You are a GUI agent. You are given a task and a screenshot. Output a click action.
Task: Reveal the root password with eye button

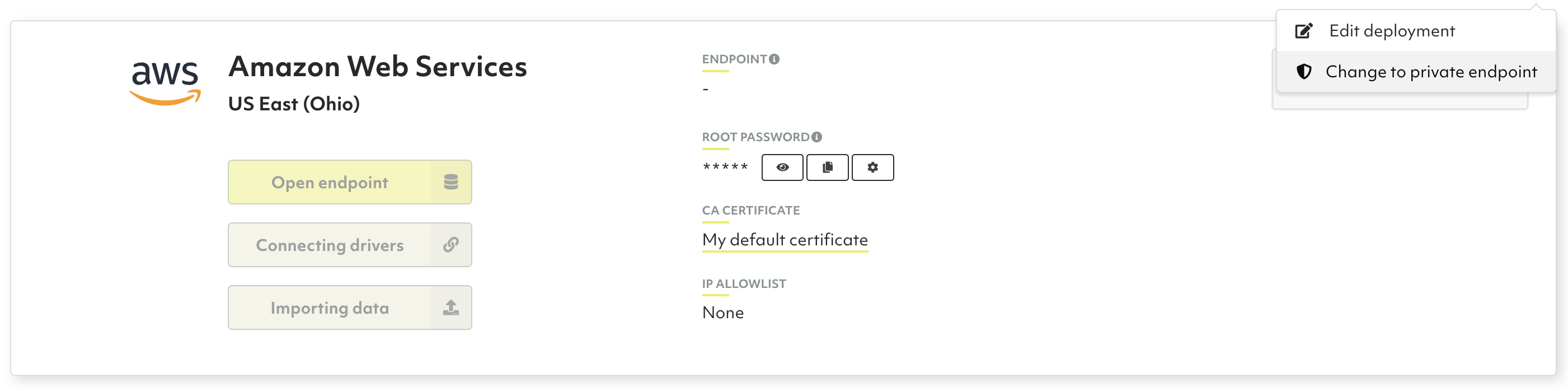click(782, 167)
